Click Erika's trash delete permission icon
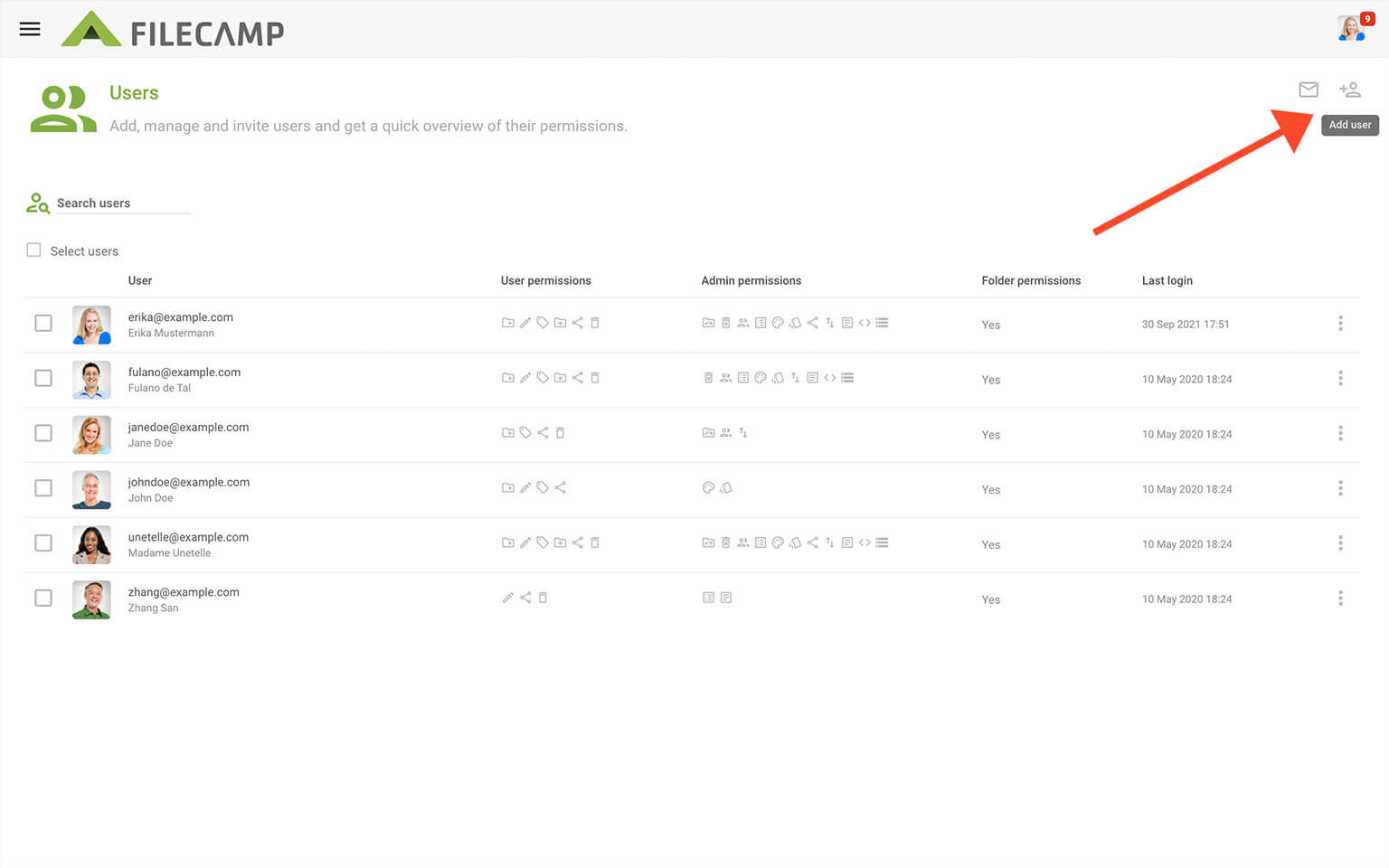 [x=595, y=323]
